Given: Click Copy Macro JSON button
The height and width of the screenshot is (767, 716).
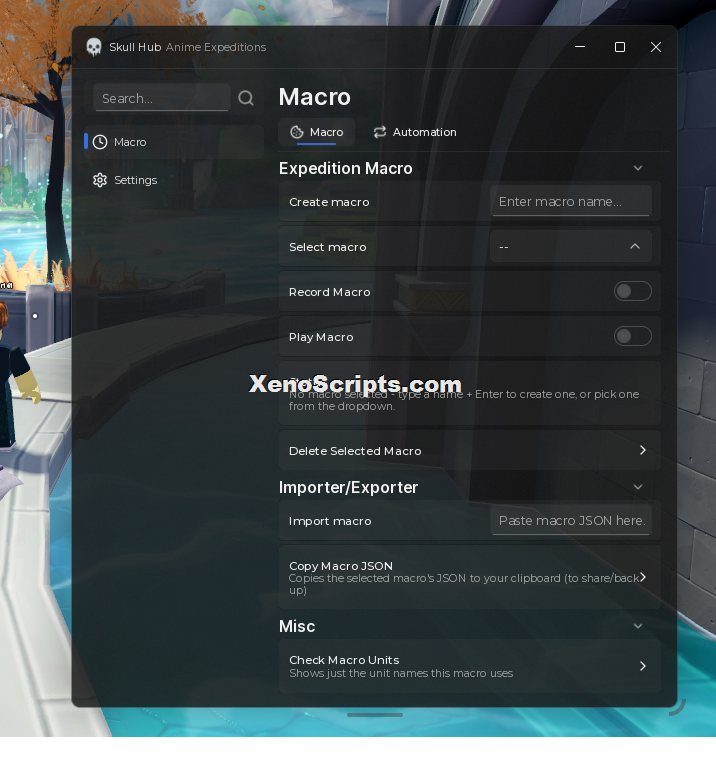Looking at the screenshot, I should pos(470,578).
